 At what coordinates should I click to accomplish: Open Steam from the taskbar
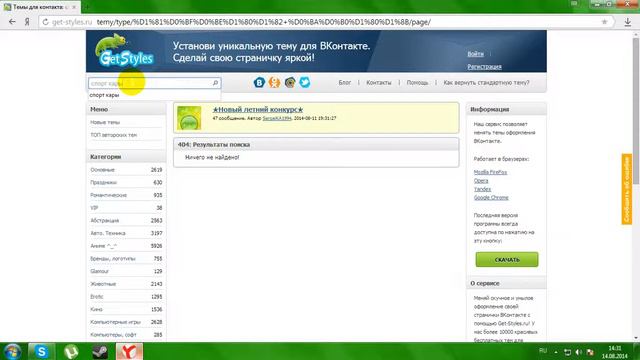[100, 351]
